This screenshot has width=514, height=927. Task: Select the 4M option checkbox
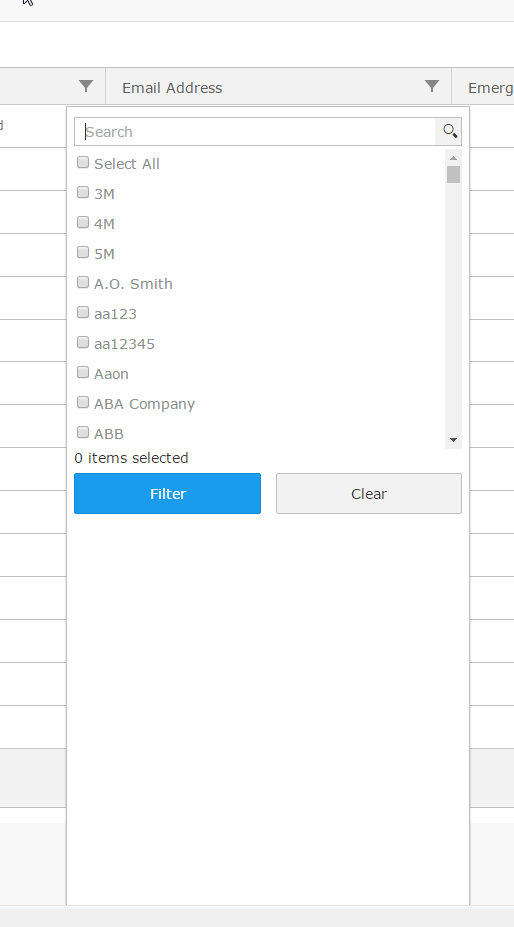83,222
